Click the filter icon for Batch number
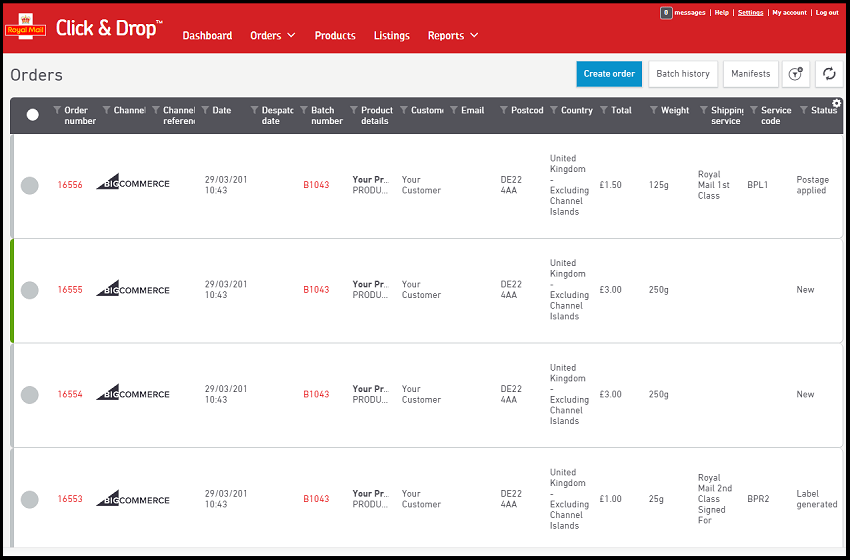This screenshot has width=850, height=560. pos(304,110)
